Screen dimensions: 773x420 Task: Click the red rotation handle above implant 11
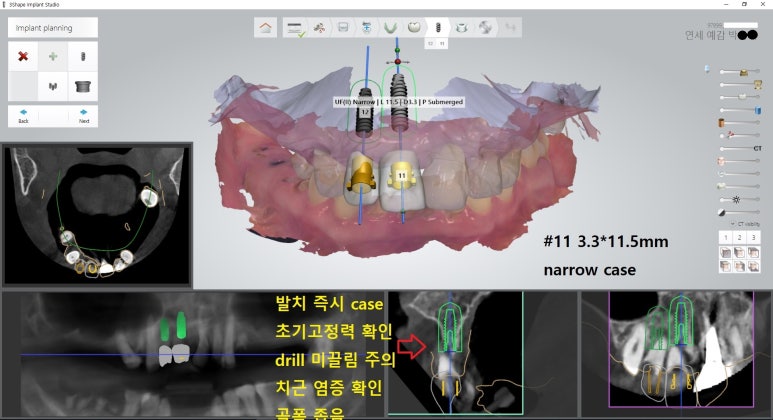pos(398,62)
